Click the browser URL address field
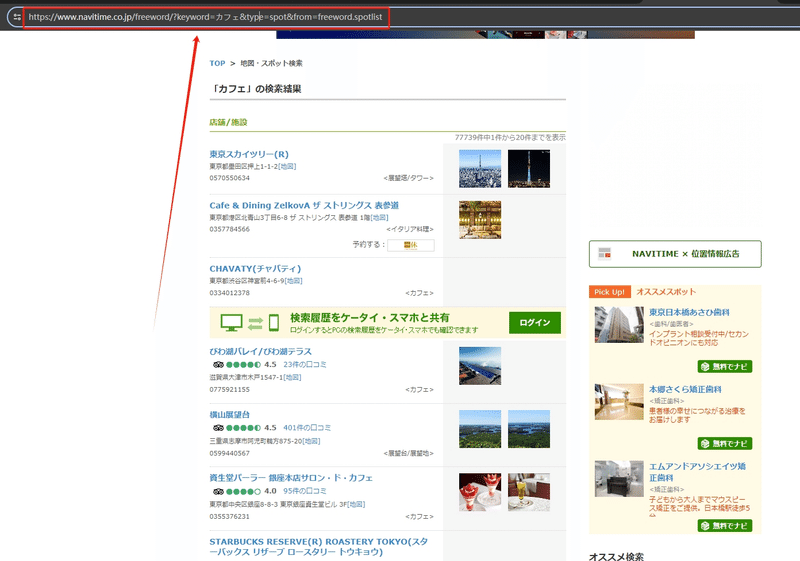Image resolution: width=800 pixels, height=561 pixels. click(x=206, y=17)
